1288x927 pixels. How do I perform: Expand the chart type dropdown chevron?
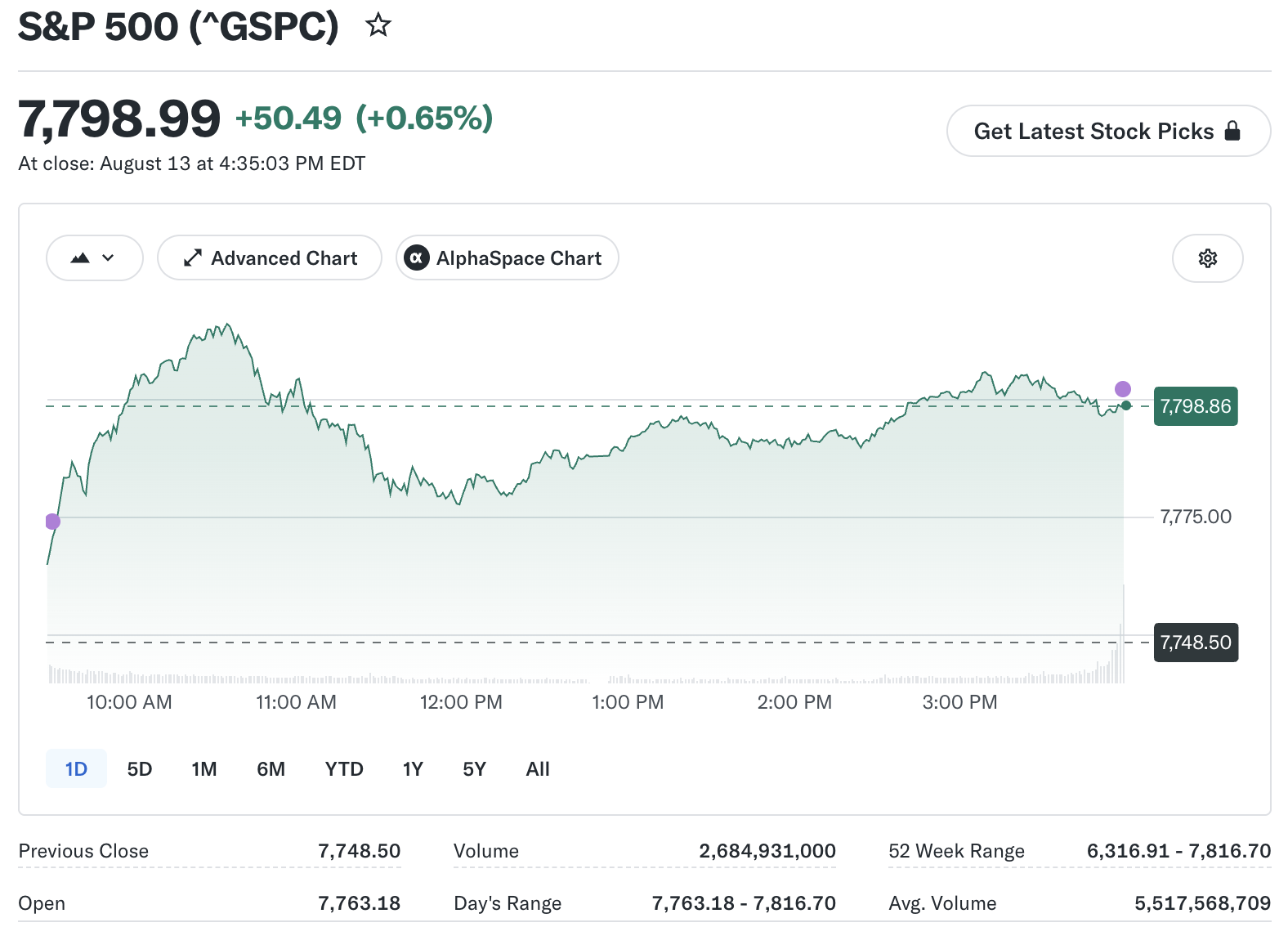(108, 258)
